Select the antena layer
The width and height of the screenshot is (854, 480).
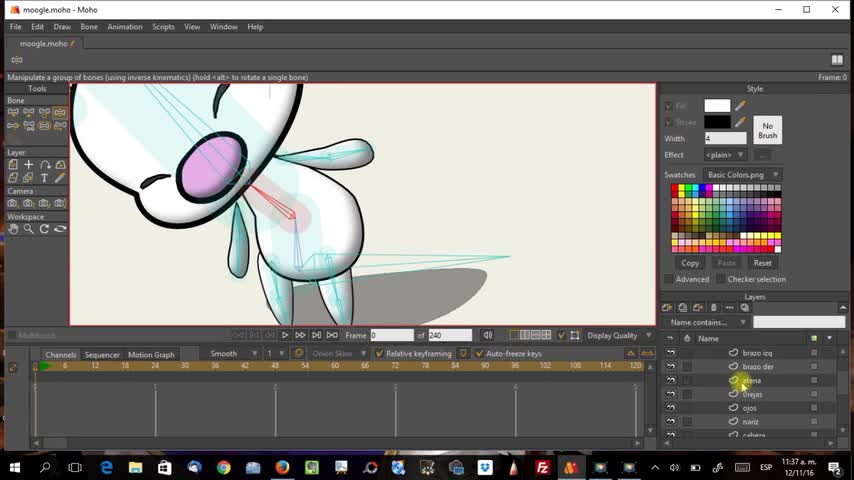click(x=752, y=380)
